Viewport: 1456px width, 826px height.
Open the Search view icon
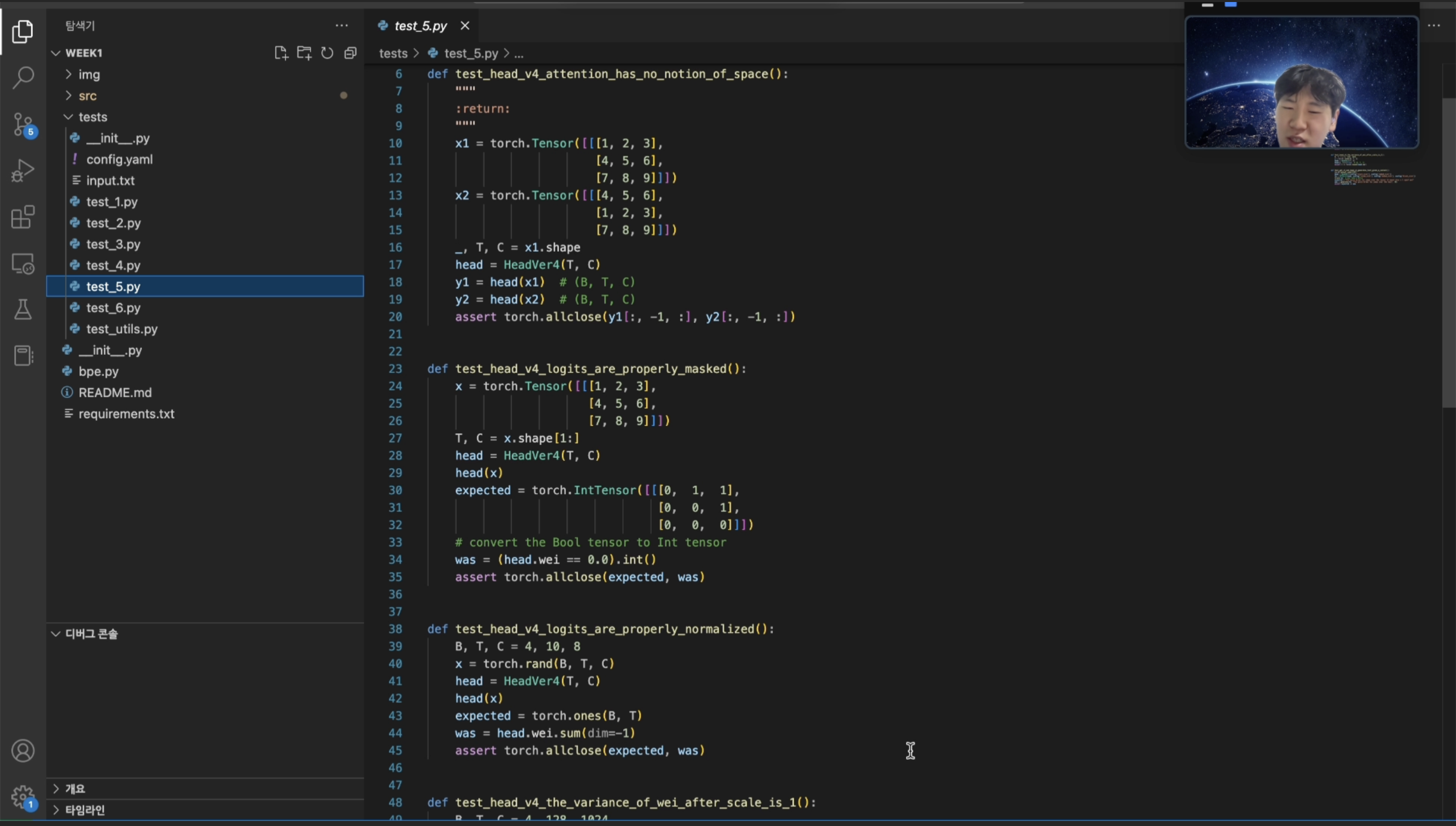coord(23,78)
